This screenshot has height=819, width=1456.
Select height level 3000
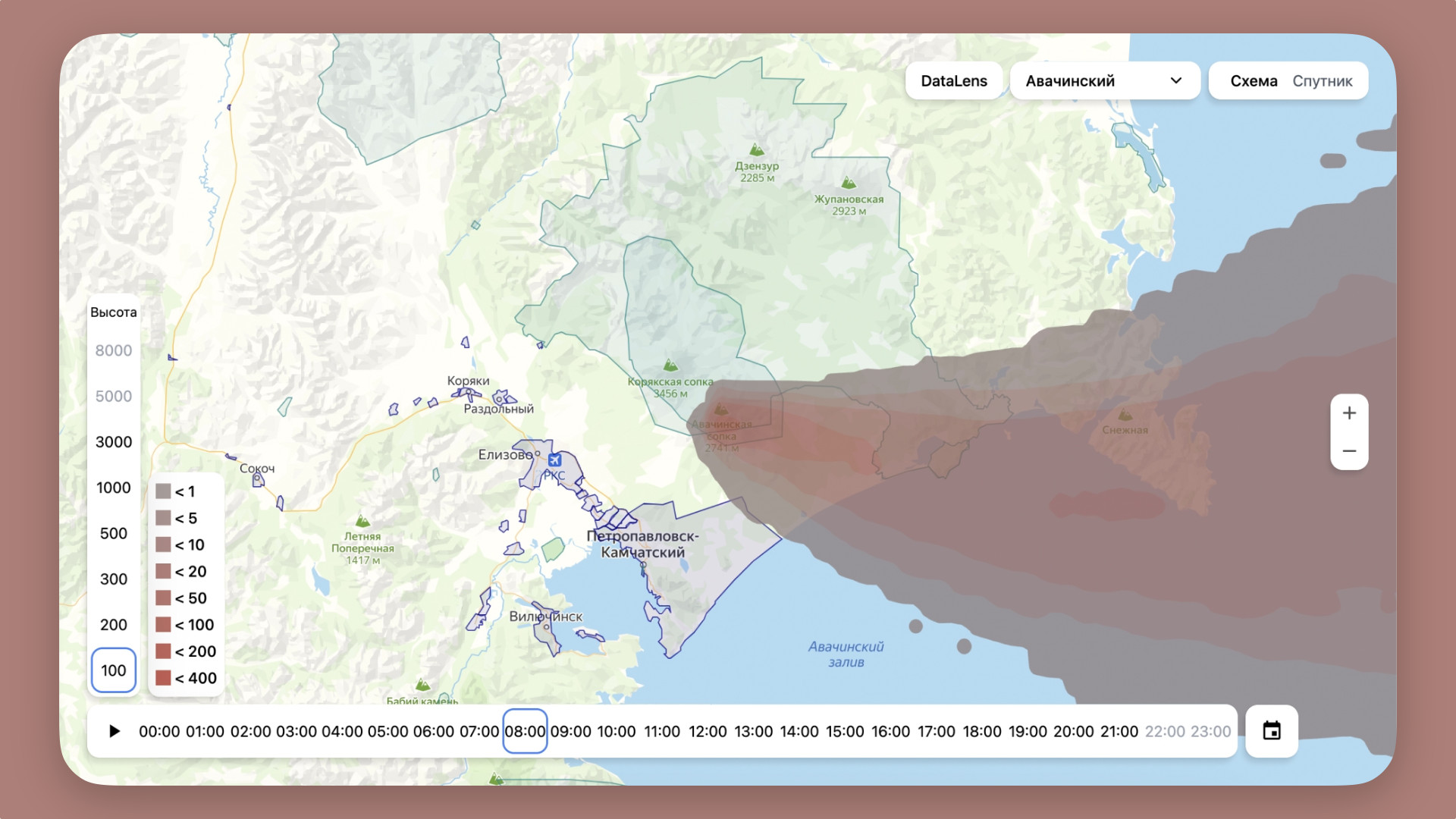pyautogui.click(x=114, y=442)
